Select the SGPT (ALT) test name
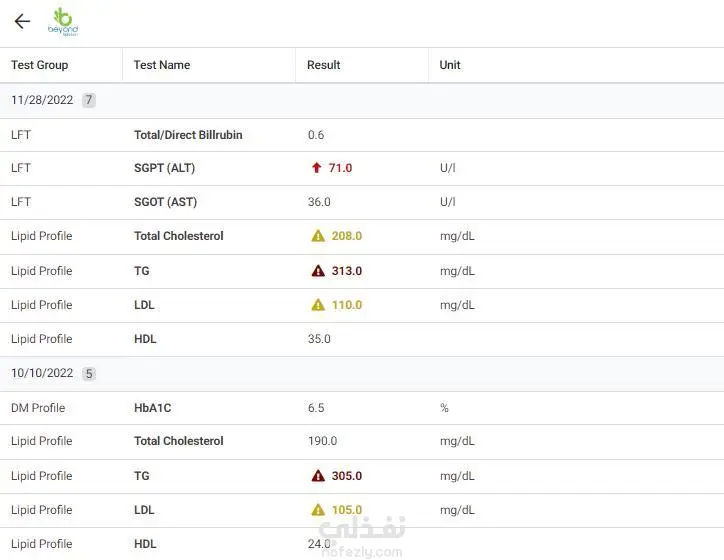724x560 pixels. pos(164,168)
